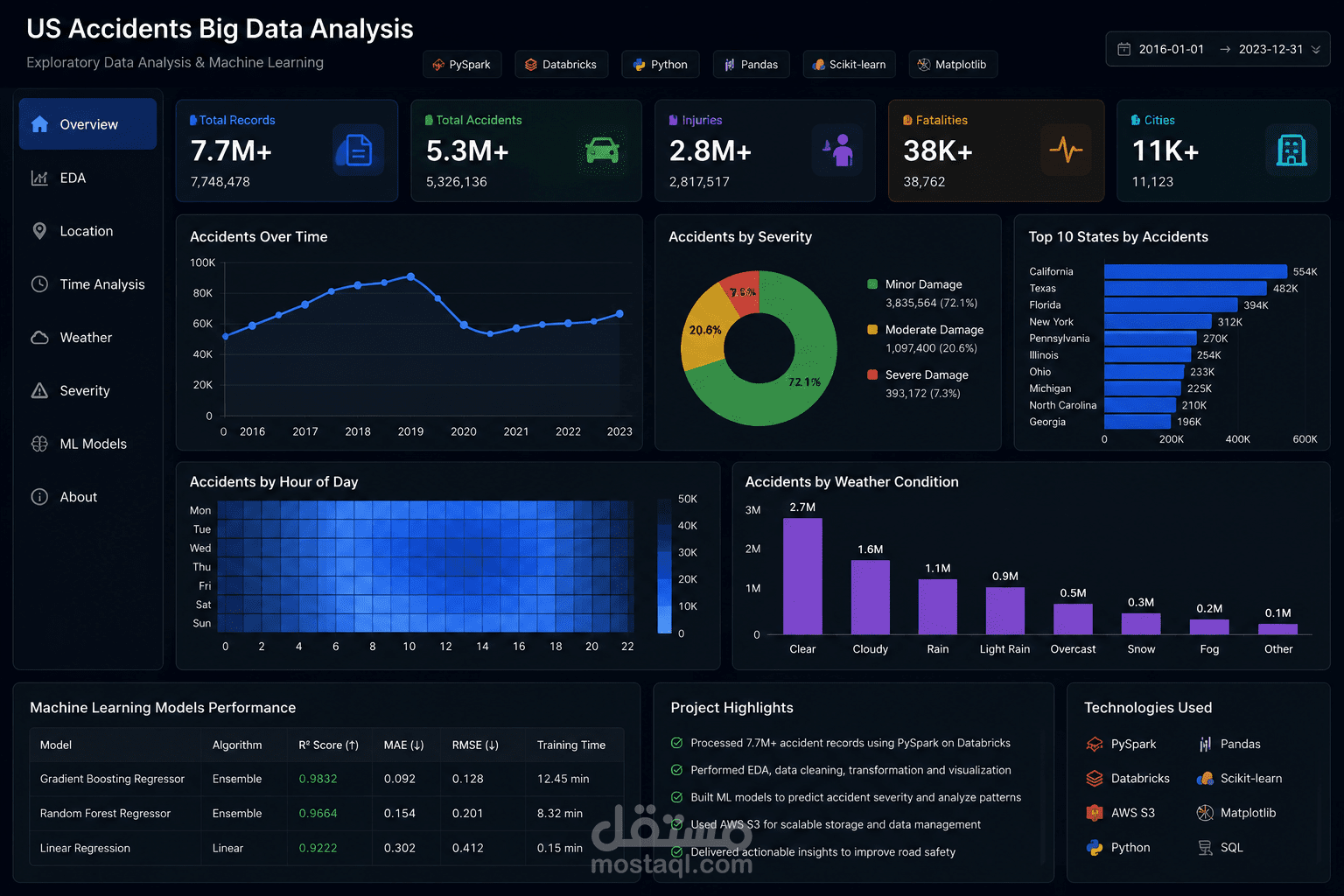This screenshot has width=1344, height=896.
Task: Click the 0.9832 R² score value
Action: [x=318, y=779]
